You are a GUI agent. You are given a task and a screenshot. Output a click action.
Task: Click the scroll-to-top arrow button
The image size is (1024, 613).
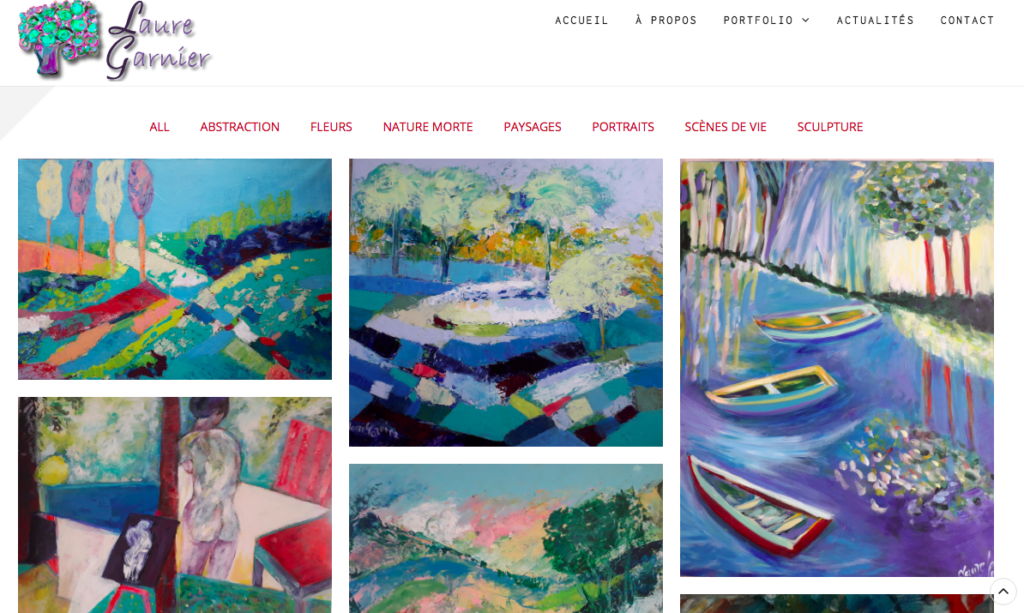coord(1003,591)
